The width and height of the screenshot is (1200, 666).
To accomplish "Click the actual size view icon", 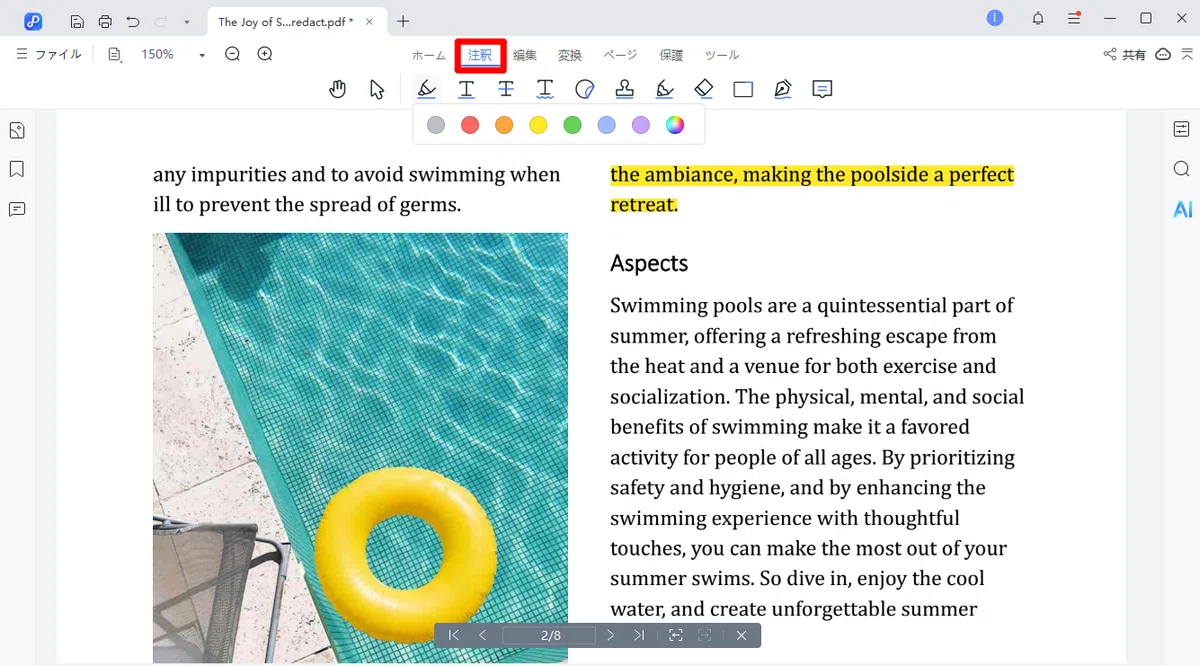I will tap(704, 635).
